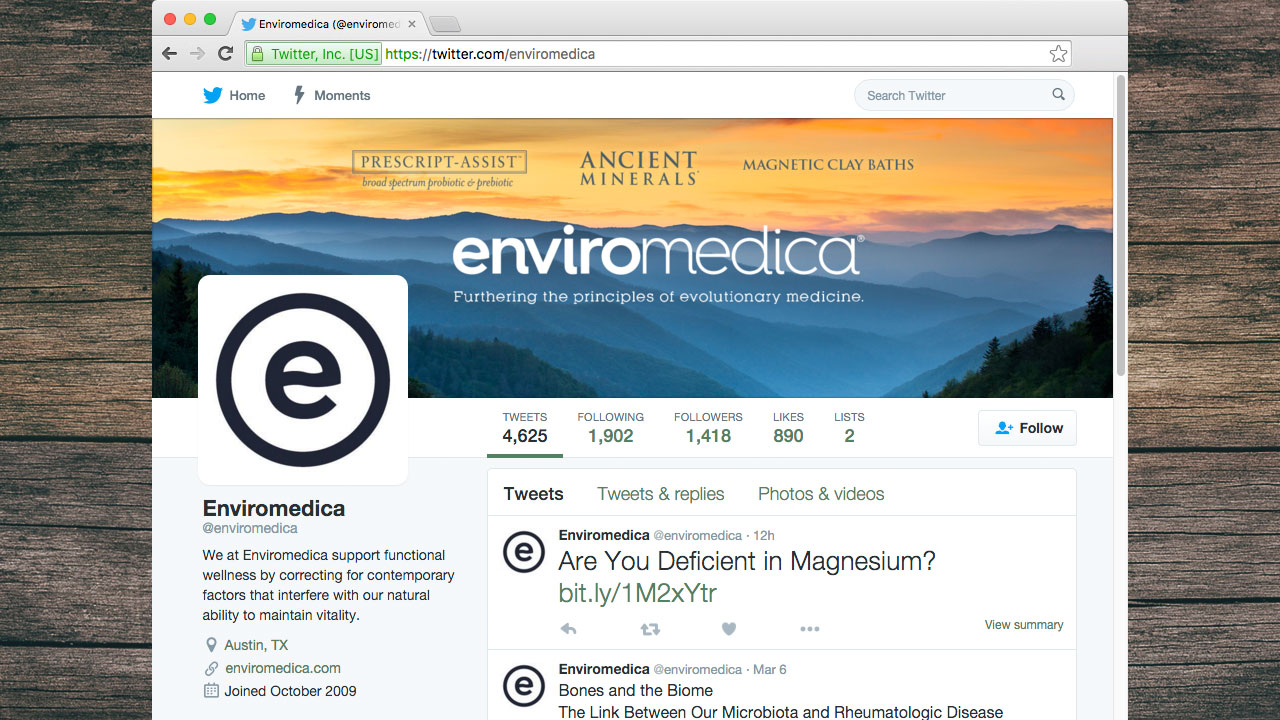Open the Moments page
Viewport: 1280px width, 720px height.
331,96
